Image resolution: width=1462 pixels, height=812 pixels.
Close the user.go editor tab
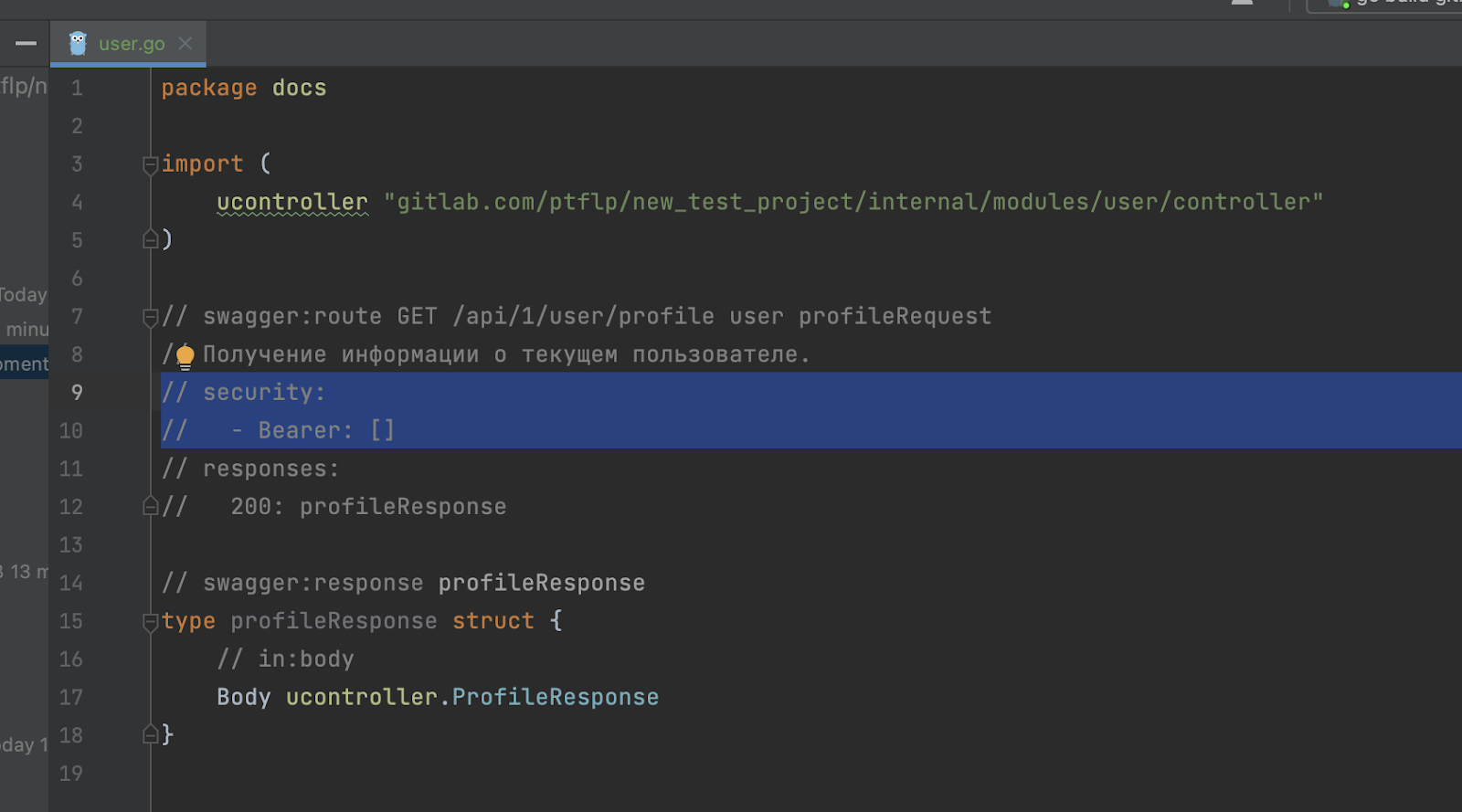185,43
